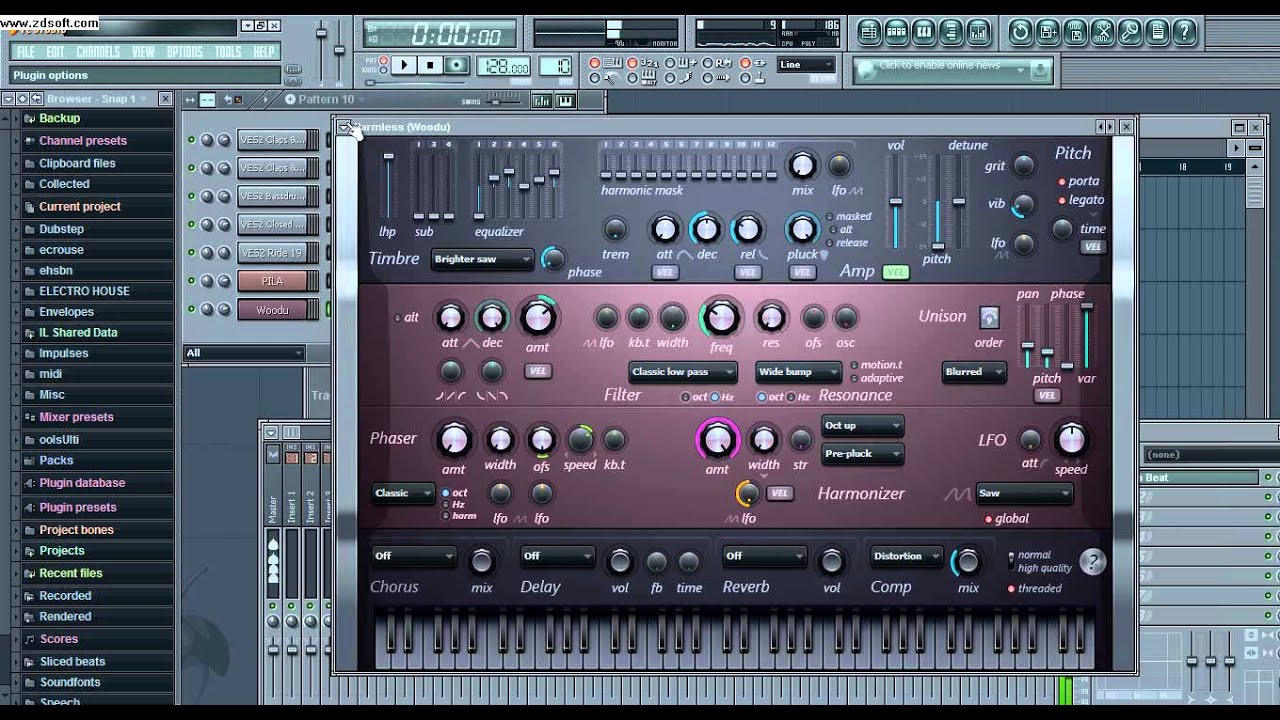Select the Woodu channel button
The width and height of the screenshot is (1280, 720).
272,310
